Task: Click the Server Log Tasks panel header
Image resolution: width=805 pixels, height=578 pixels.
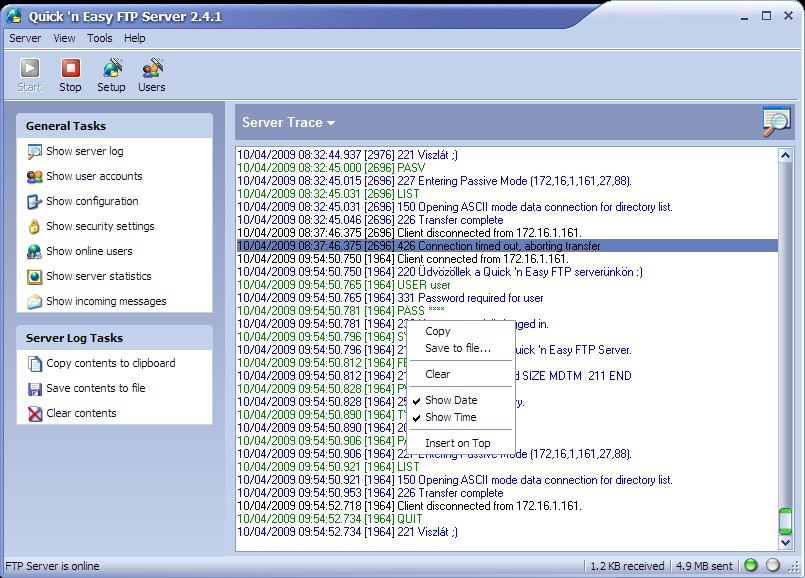Action: [x=114, y=338]
